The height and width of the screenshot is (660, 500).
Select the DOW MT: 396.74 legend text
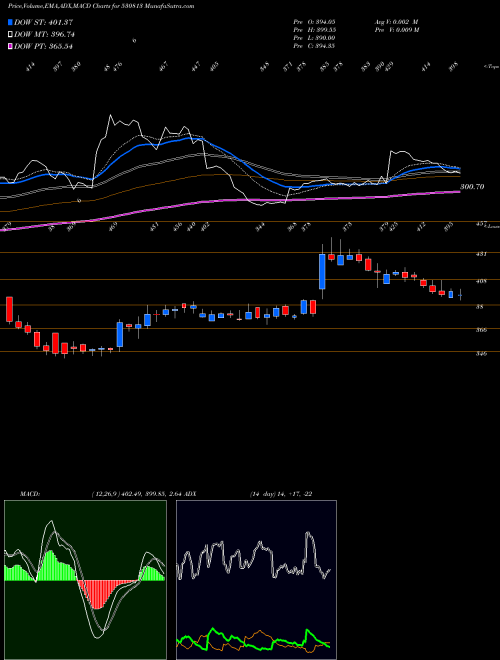point(44,34)
